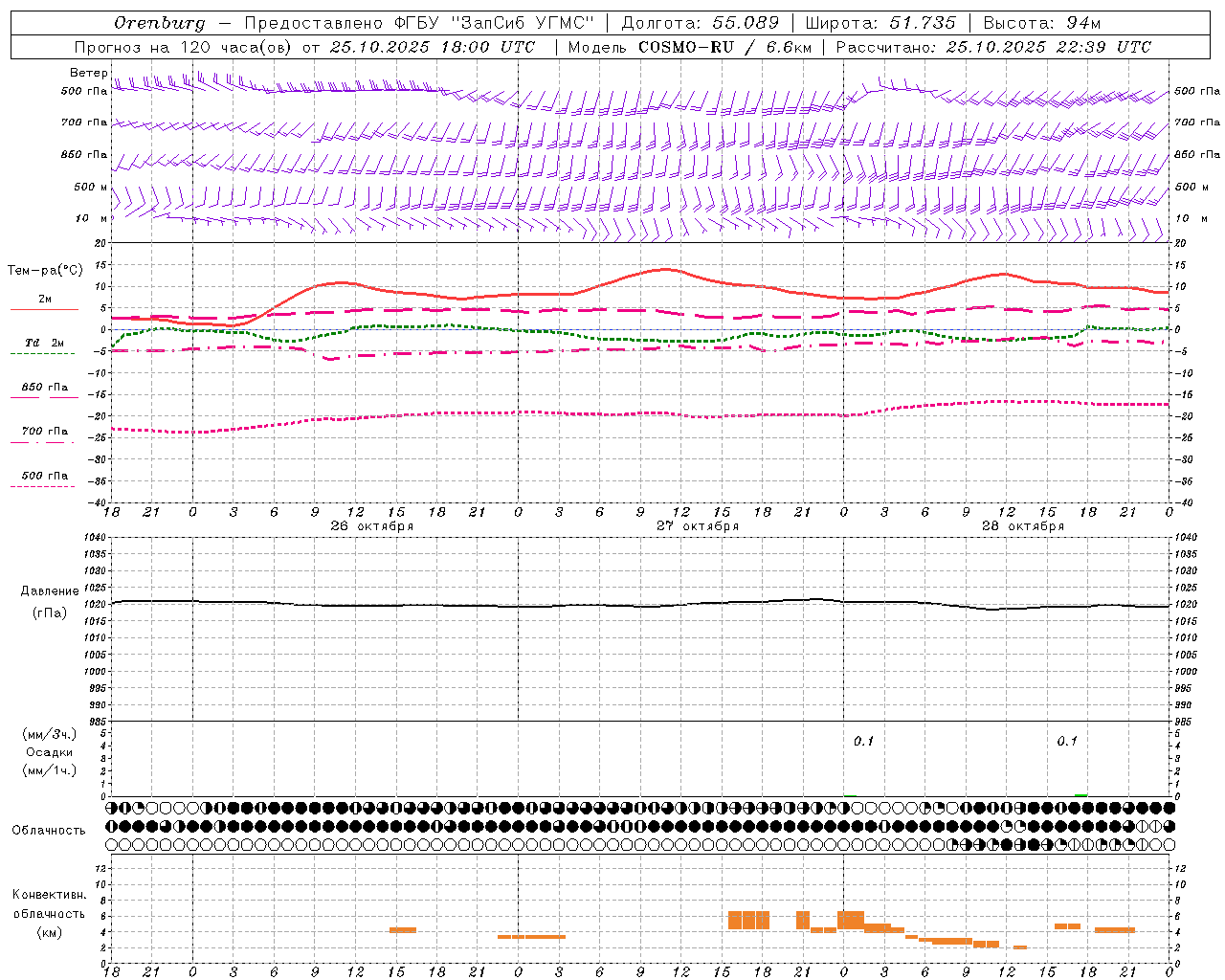Click the Рассчитано: 25.10.2025 22:39 UTC timestamp
The image size is (1225, 980).
click(x=993, y=47)
